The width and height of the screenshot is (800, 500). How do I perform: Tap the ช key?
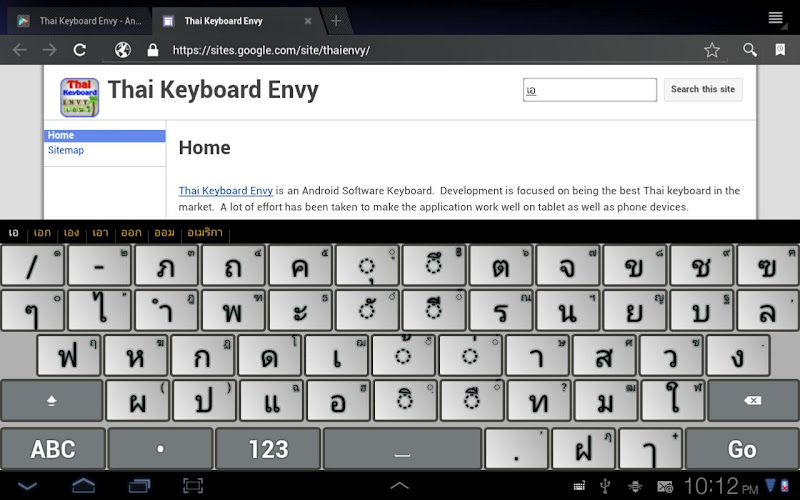click(701, 266)
